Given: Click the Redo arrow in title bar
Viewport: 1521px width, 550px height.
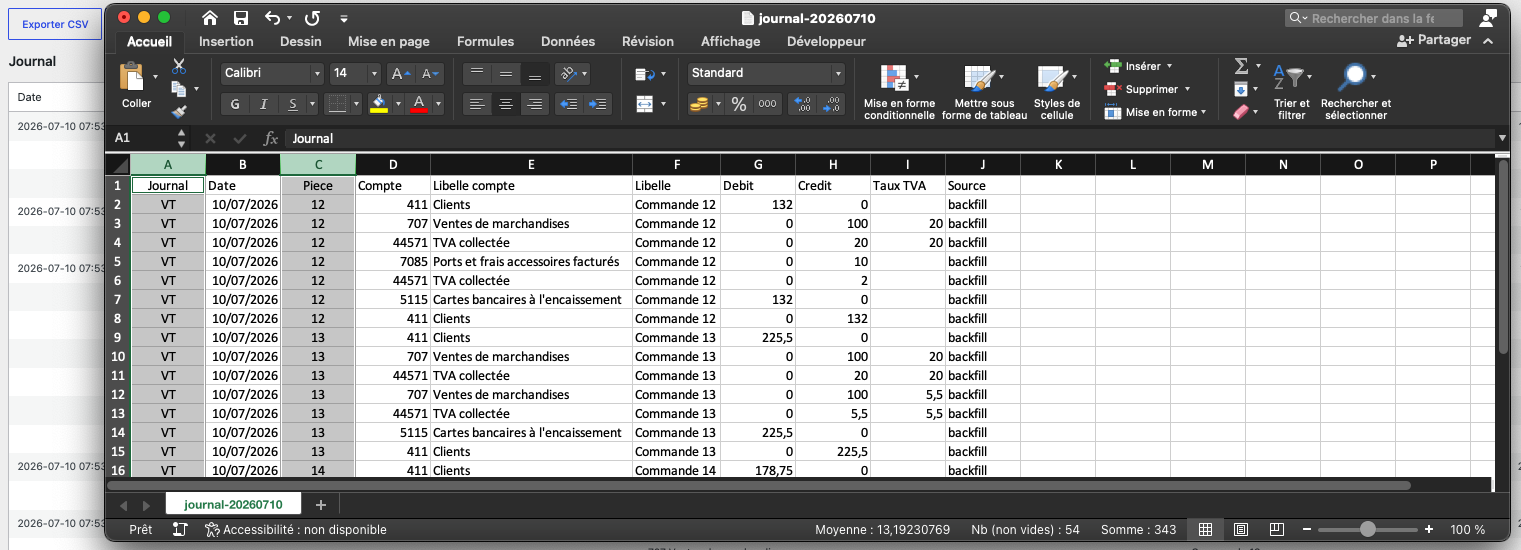Looking at the screenshot, I should click(312, 18).
